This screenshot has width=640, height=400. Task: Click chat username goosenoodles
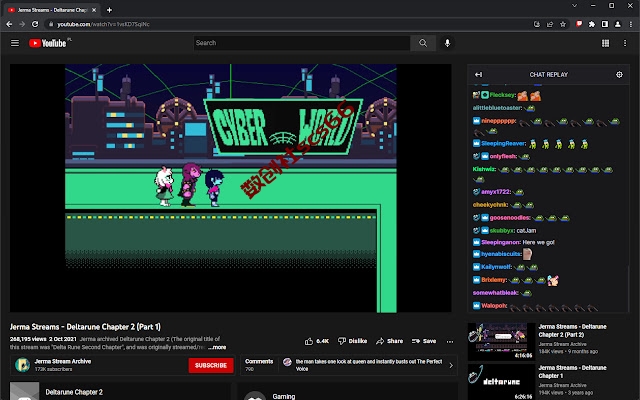pyautogui.click(x=510, y=218)
